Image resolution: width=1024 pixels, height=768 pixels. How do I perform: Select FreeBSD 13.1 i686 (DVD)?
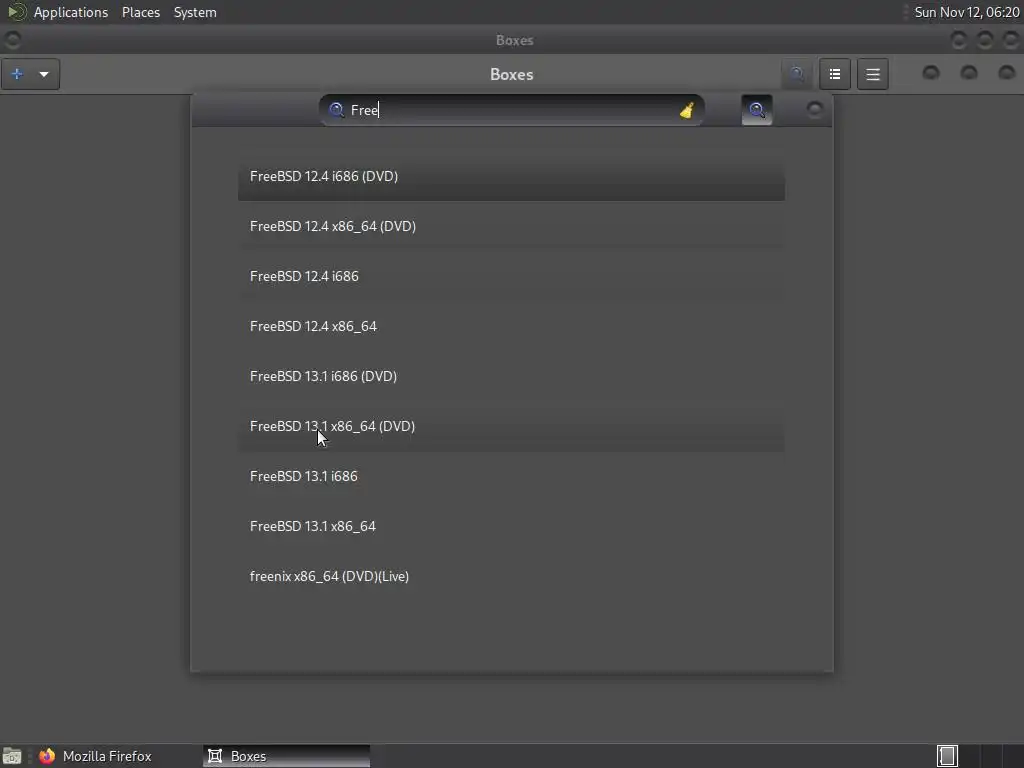pos(511,376)
